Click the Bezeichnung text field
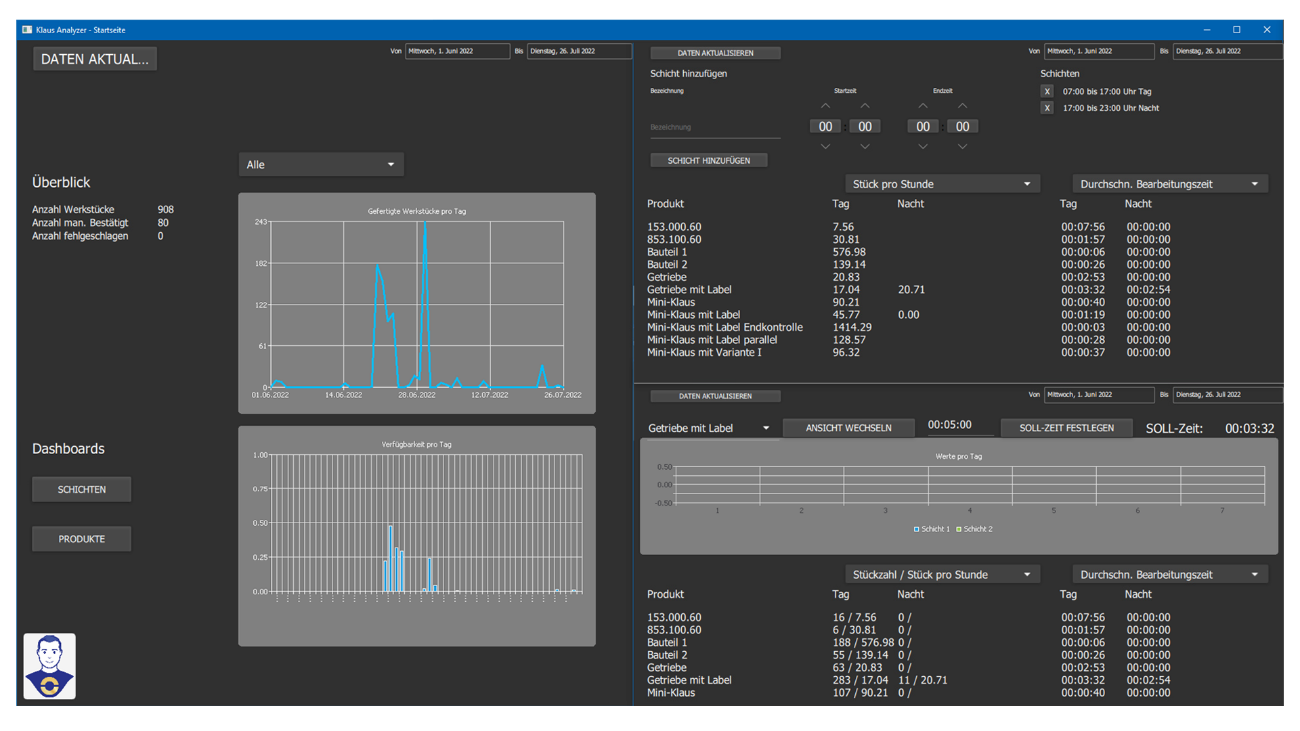The width and height of the screenshot is (1300, 731). [x=714, y=128]
